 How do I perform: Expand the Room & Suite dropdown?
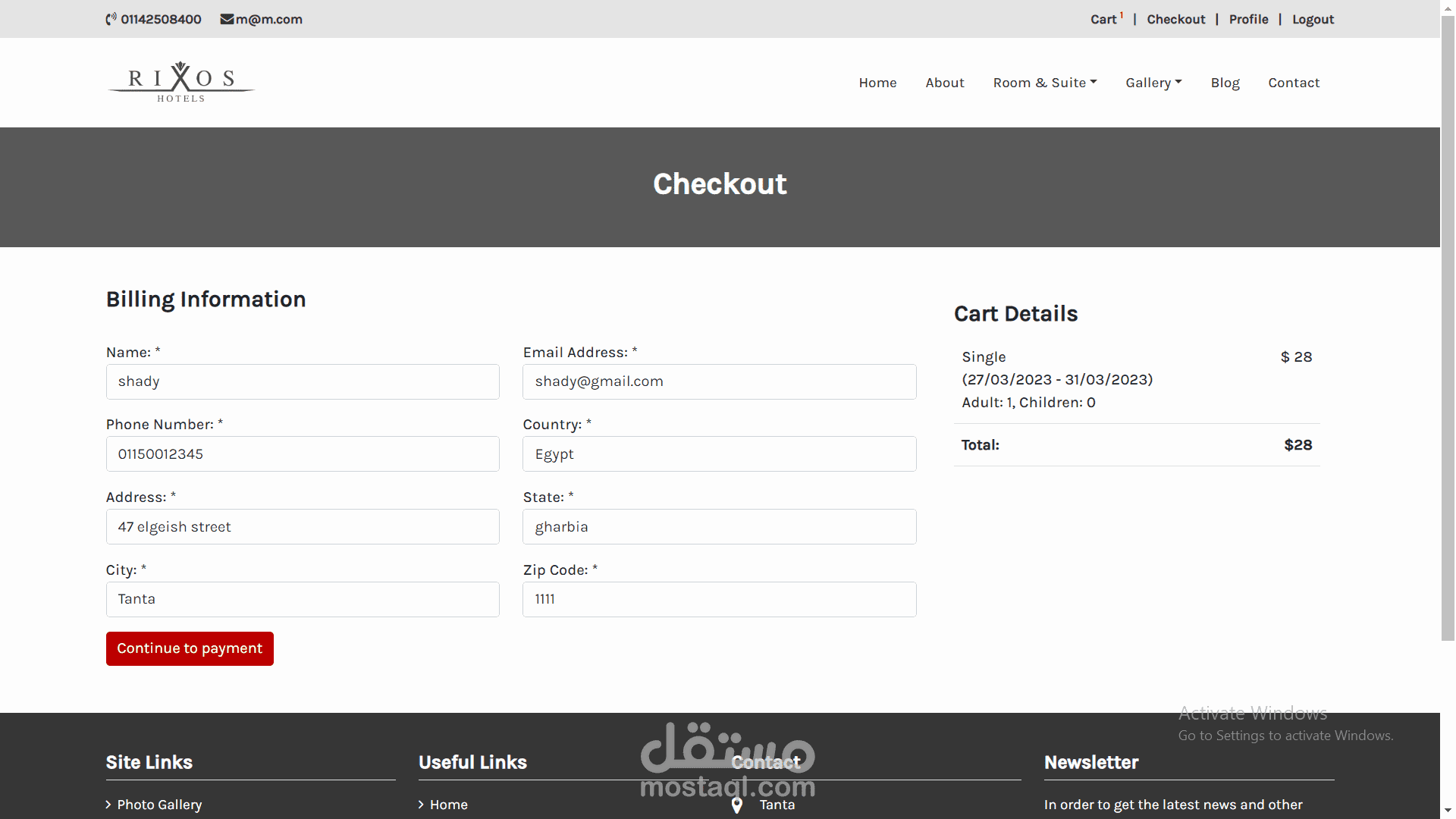click(1044, 83)
